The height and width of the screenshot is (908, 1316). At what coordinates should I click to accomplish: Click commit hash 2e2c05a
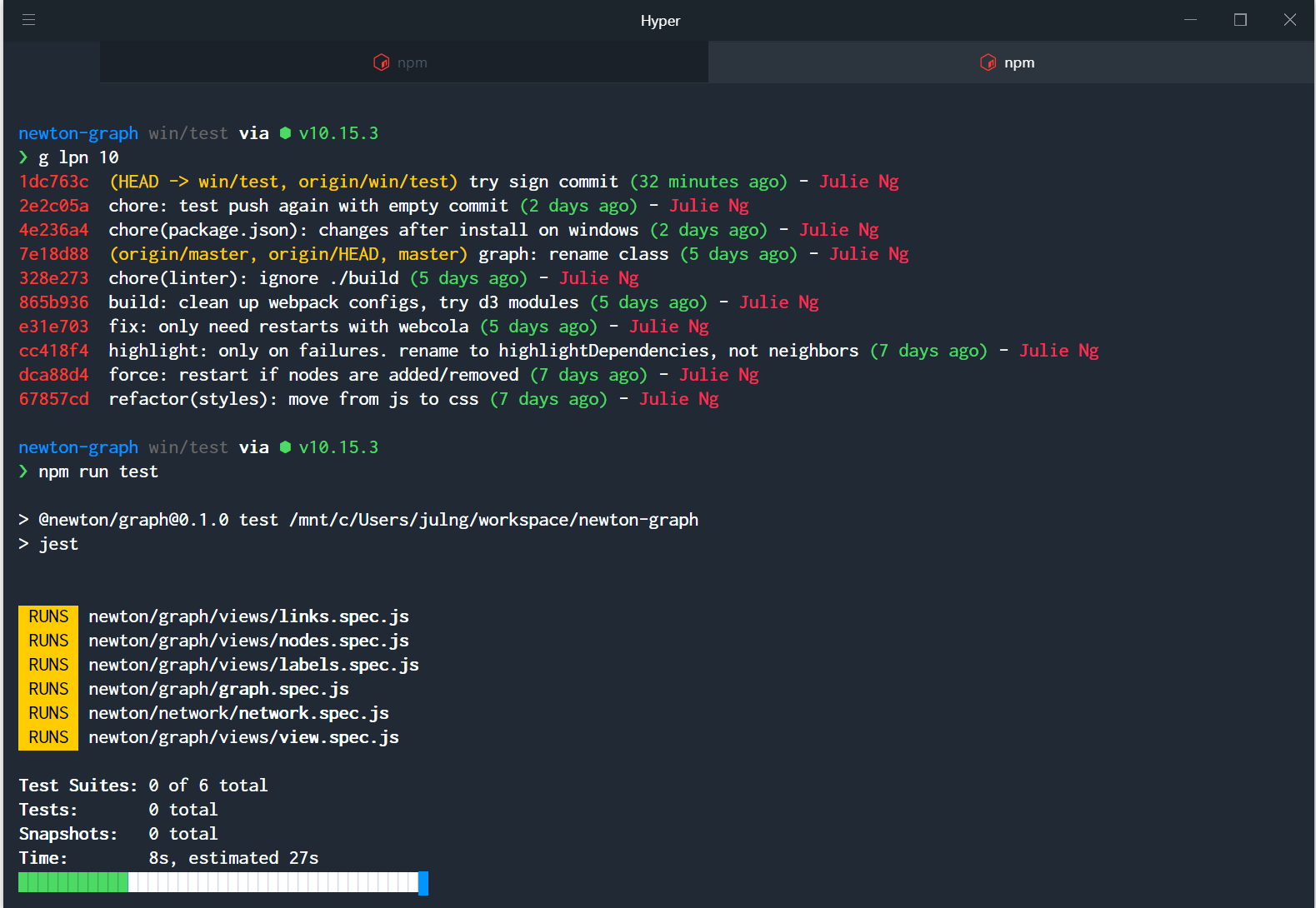click(54, 206)
